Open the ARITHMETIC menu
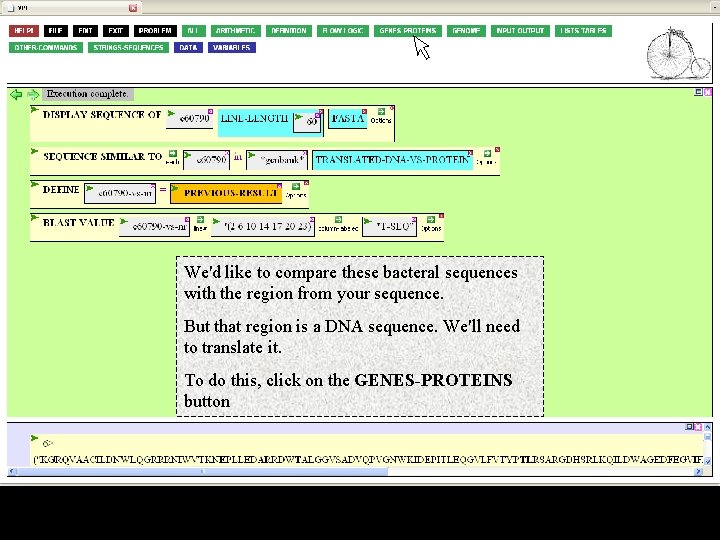Viewport: 720px width, 540px height. tap(236, 31)
